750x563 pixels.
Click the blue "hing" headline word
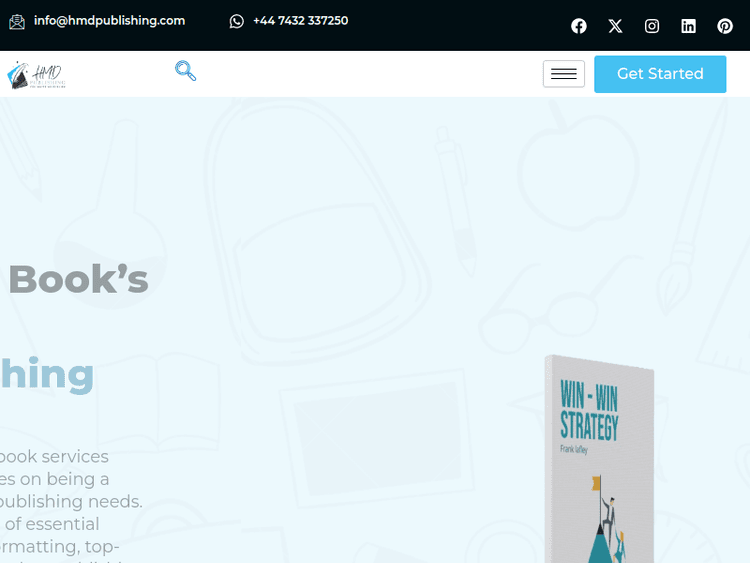pyautogui.click(x=47, y=374)
